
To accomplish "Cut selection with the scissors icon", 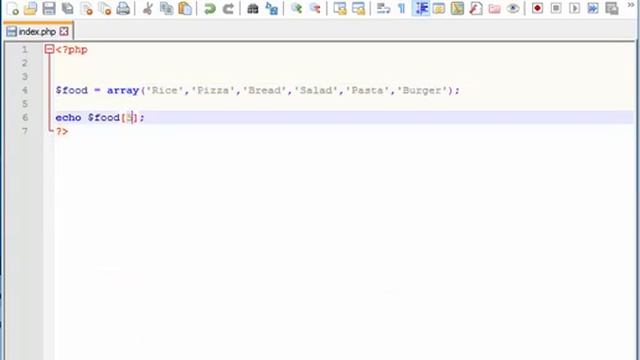I will pos(148,8).
